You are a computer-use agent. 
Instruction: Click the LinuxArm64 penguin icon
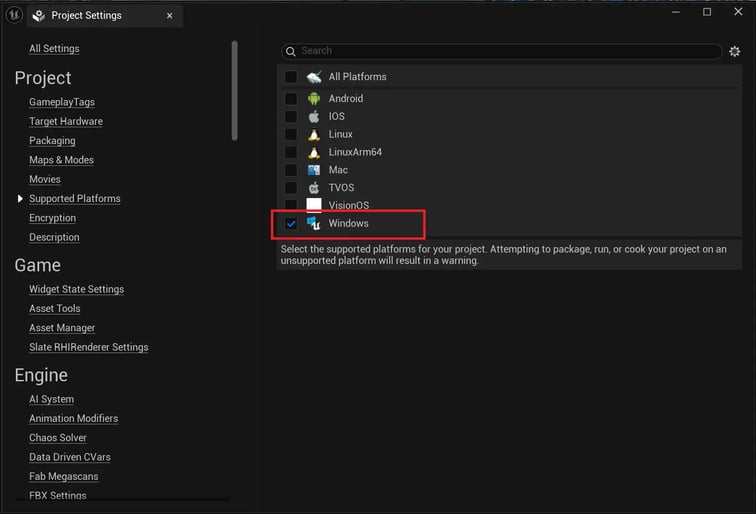[x=314, y=152]
